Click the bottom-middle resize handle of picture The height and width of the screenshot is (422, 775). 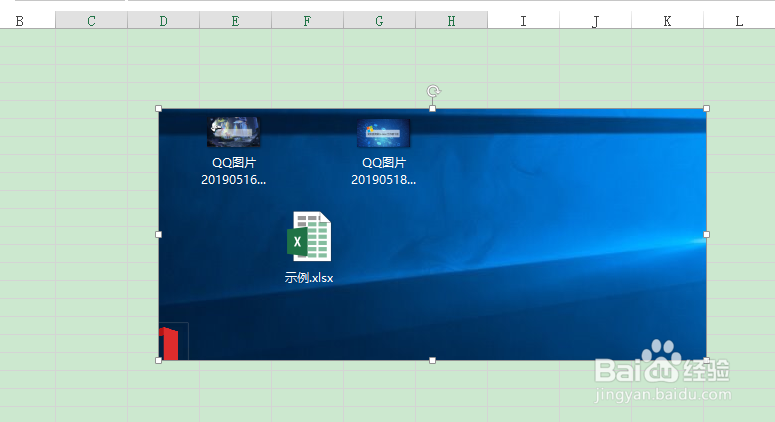(432, 360)
